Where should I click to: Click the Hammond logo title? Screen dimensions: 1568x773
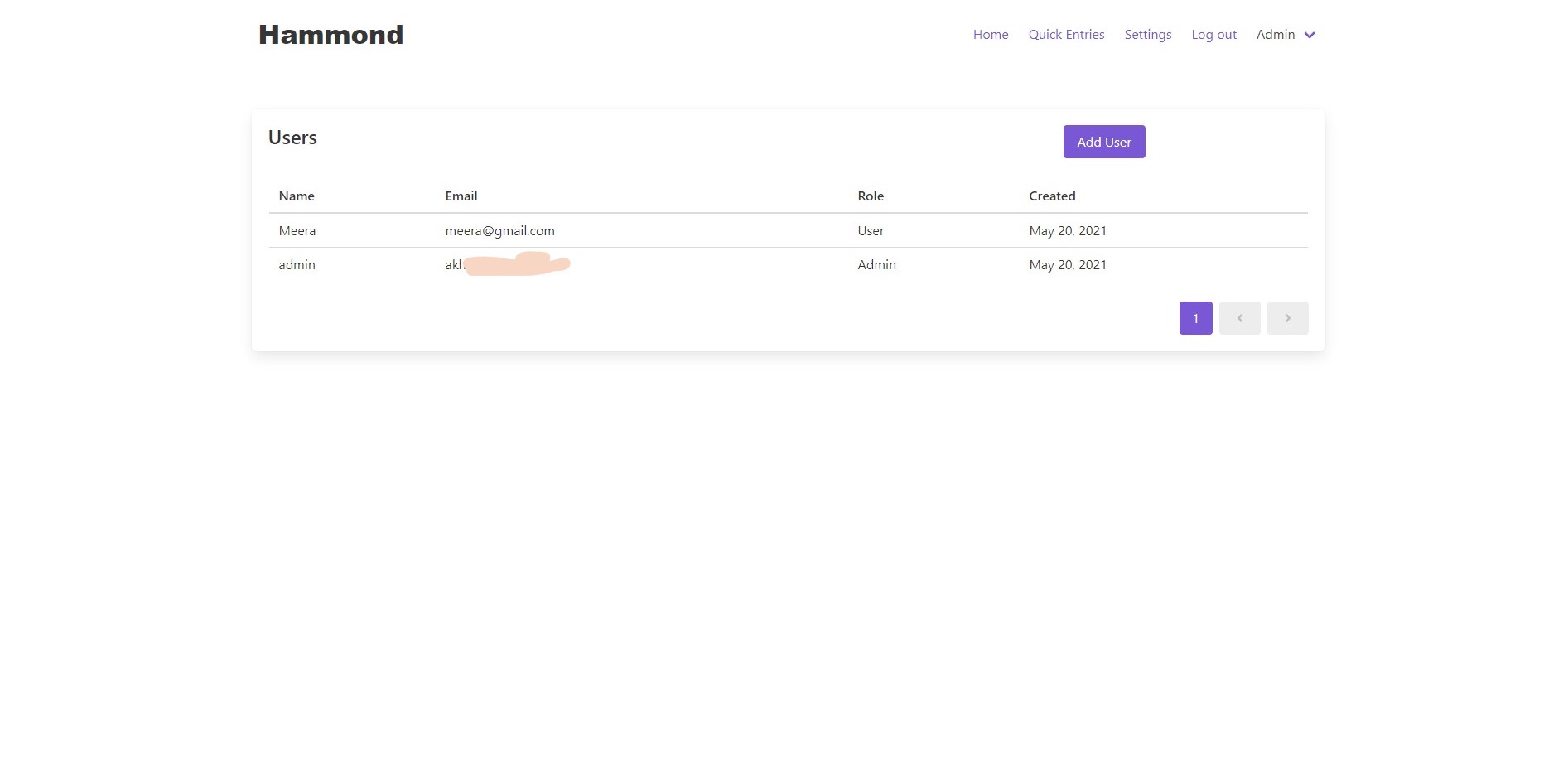pos(330,35)
